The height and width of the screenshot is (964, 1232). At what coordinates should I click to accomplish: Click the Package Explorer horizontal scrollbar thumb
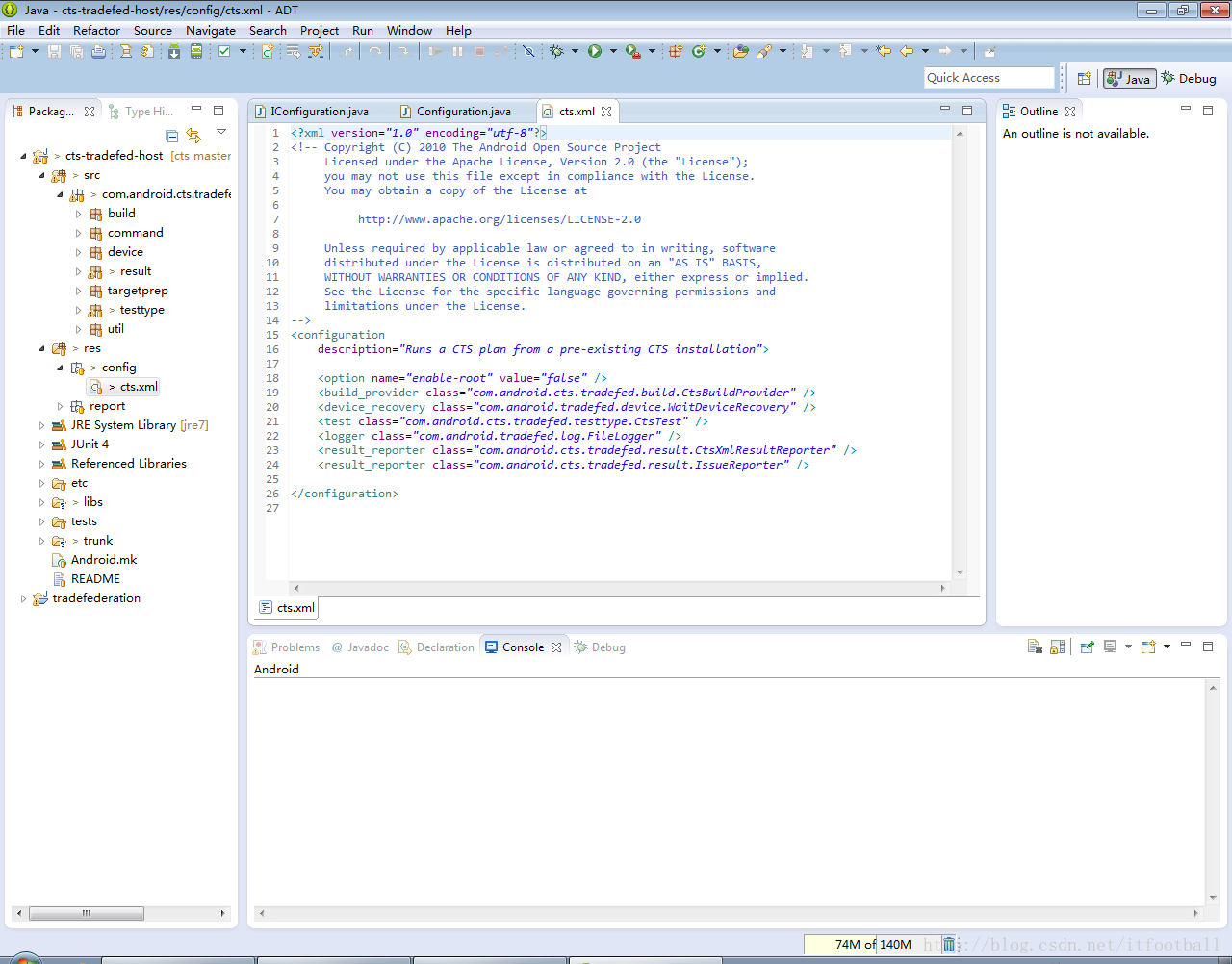[x=86, y=913]
